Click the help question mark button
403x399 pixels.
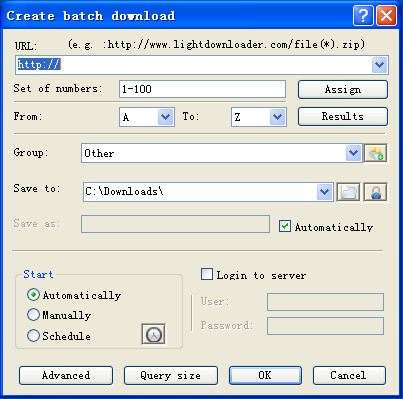pos(363,15)
